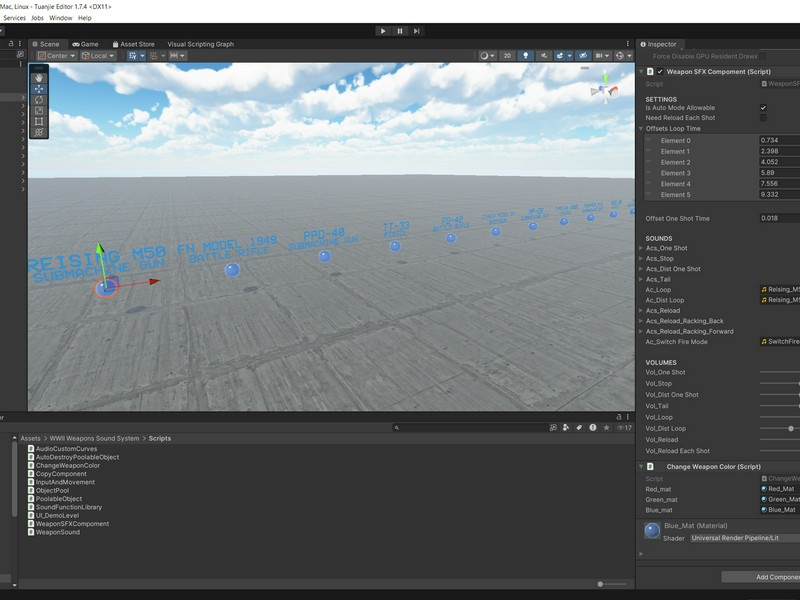Switch to the Scene tab
Screen dimensions: 800x600
click(46, 44)
